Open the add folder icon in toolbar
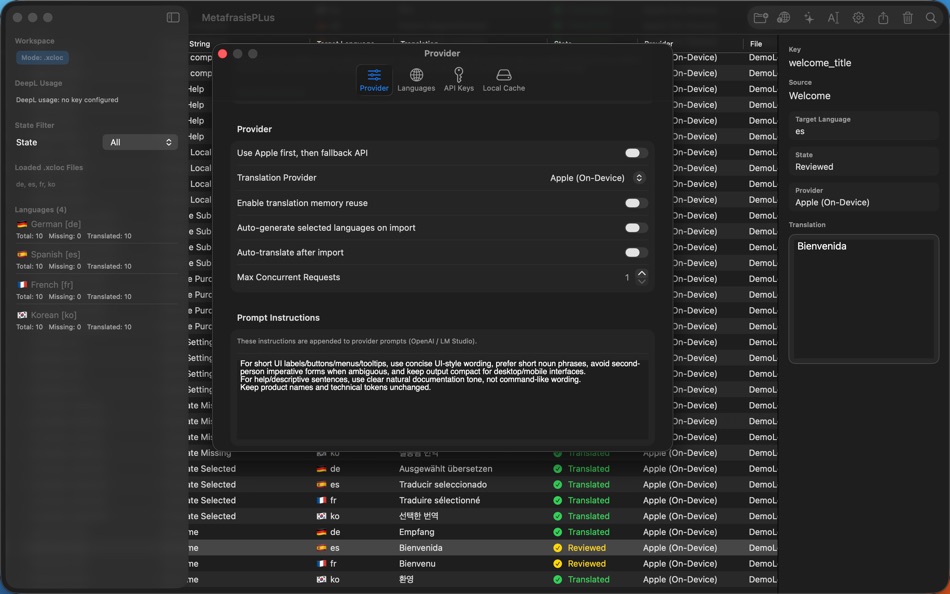 pyautogui.click(x=760, y=18)
